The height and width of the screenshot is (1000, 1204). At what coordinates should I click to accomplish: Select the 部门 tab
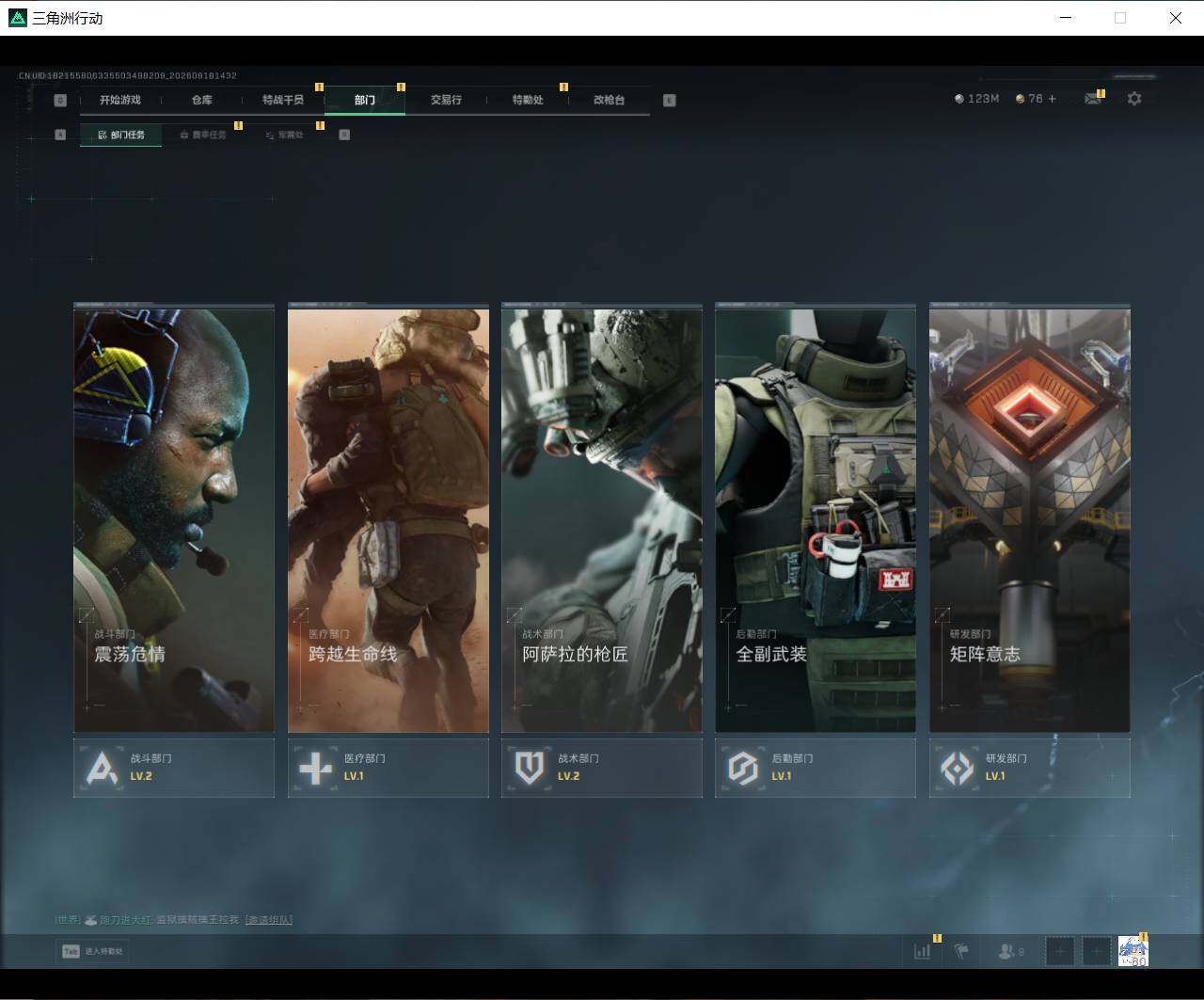[365, 100]
